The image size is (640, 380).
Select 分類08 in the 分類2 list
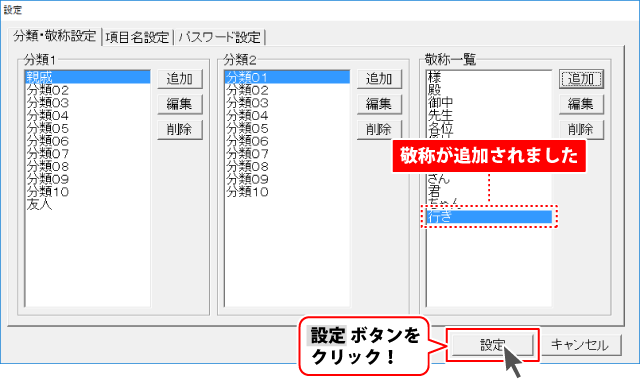[287, 166]
